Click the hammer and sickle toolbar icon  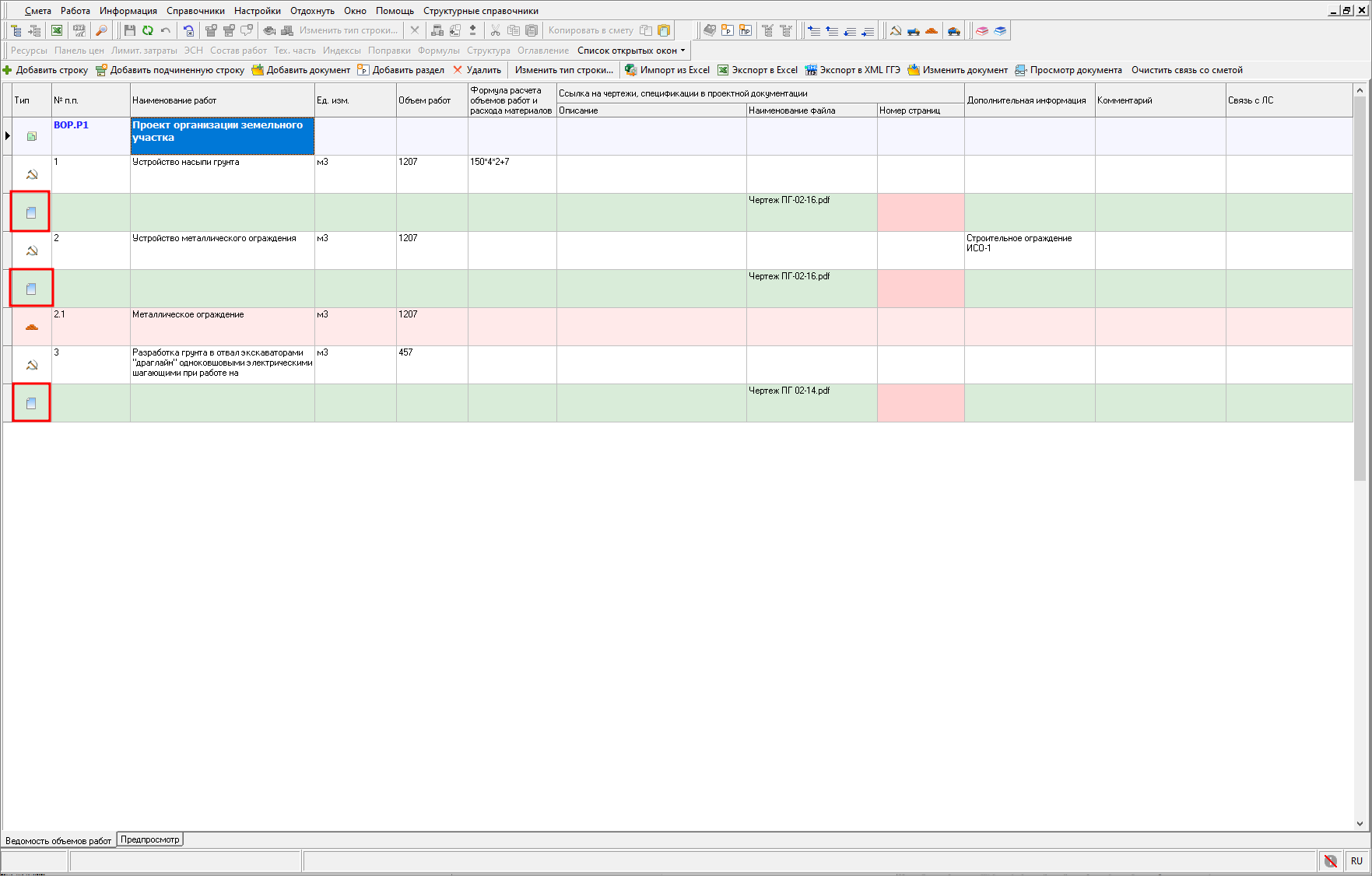(x=896, y=30)
